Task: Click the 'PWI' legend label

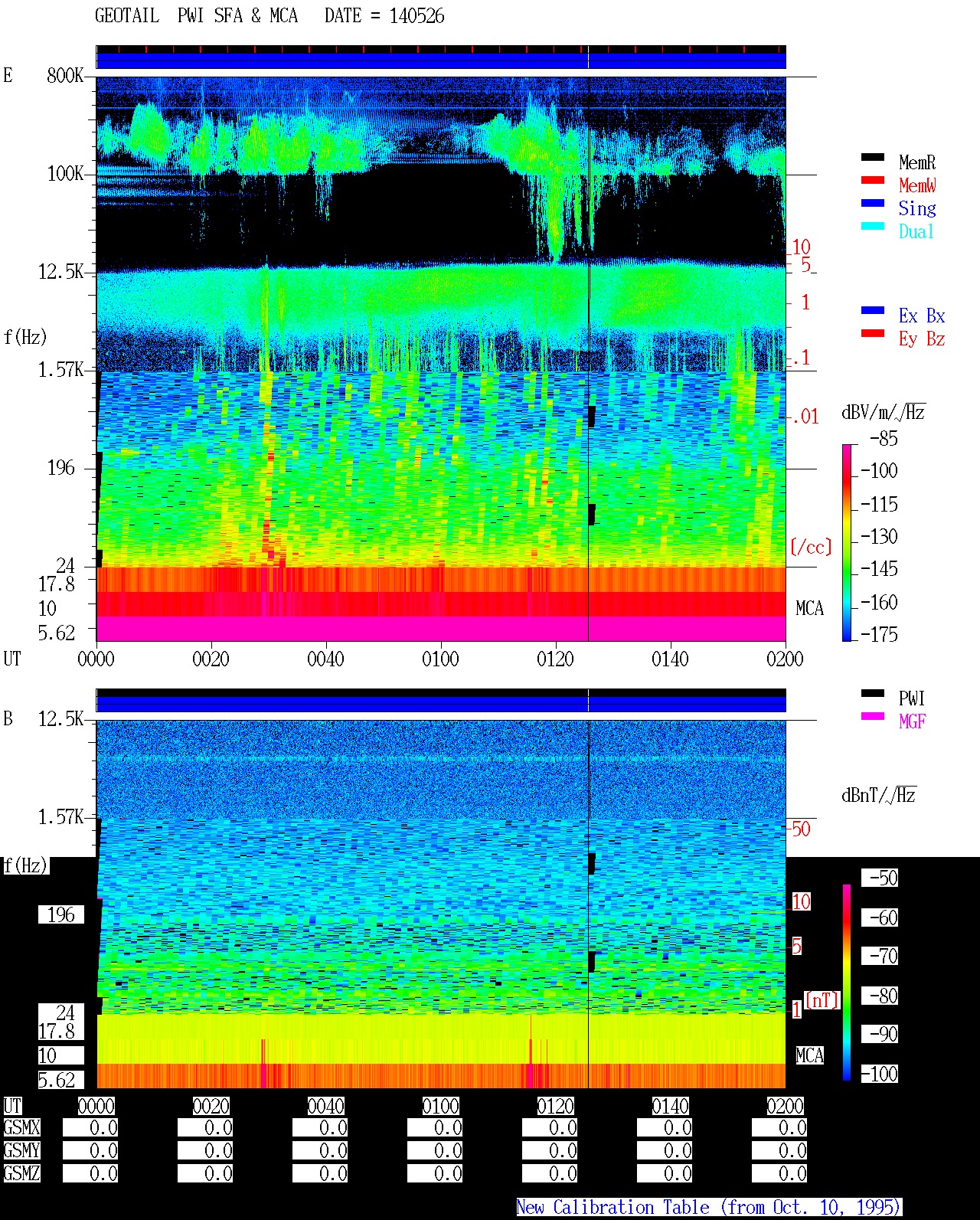Action: coord(912,698)
